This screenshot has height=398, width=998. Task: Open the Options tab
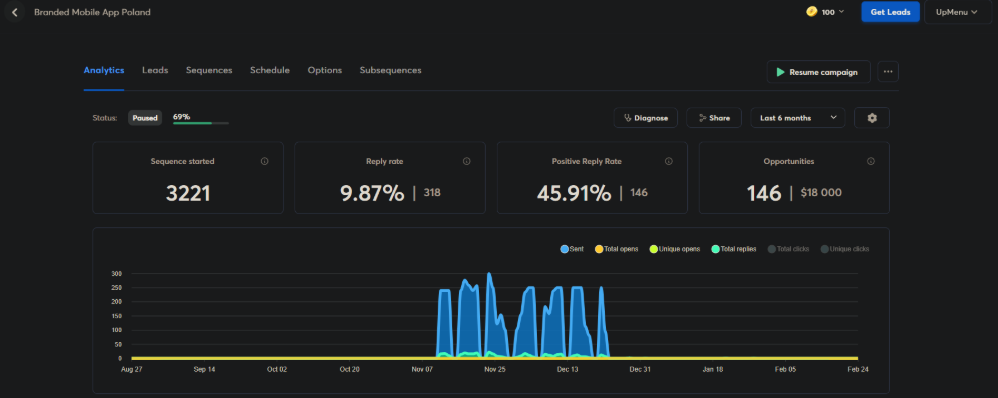[x=325, y=70]
